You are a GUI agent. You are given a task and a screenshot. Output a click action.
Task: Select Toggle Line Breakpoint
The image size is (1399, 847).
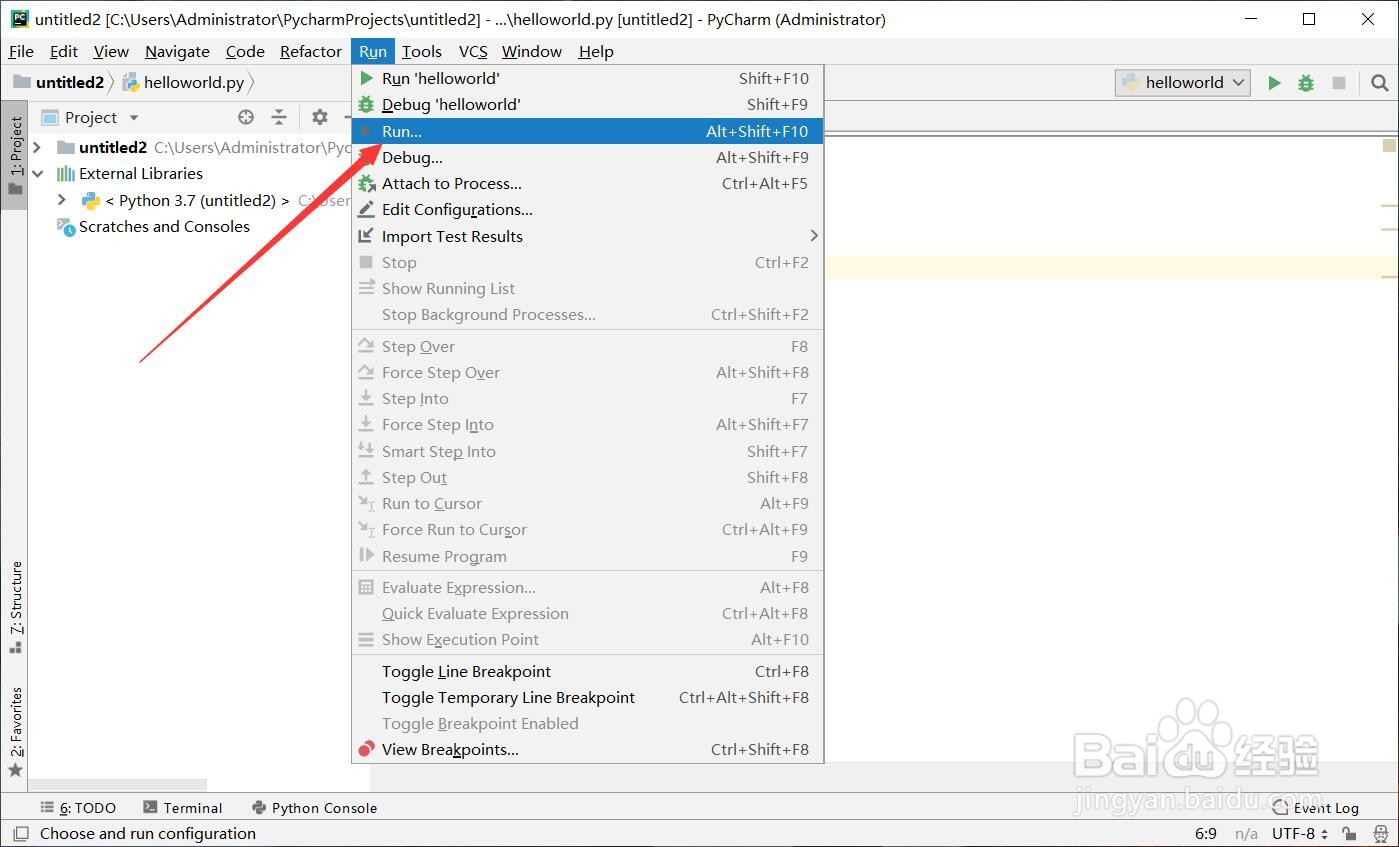588,671
